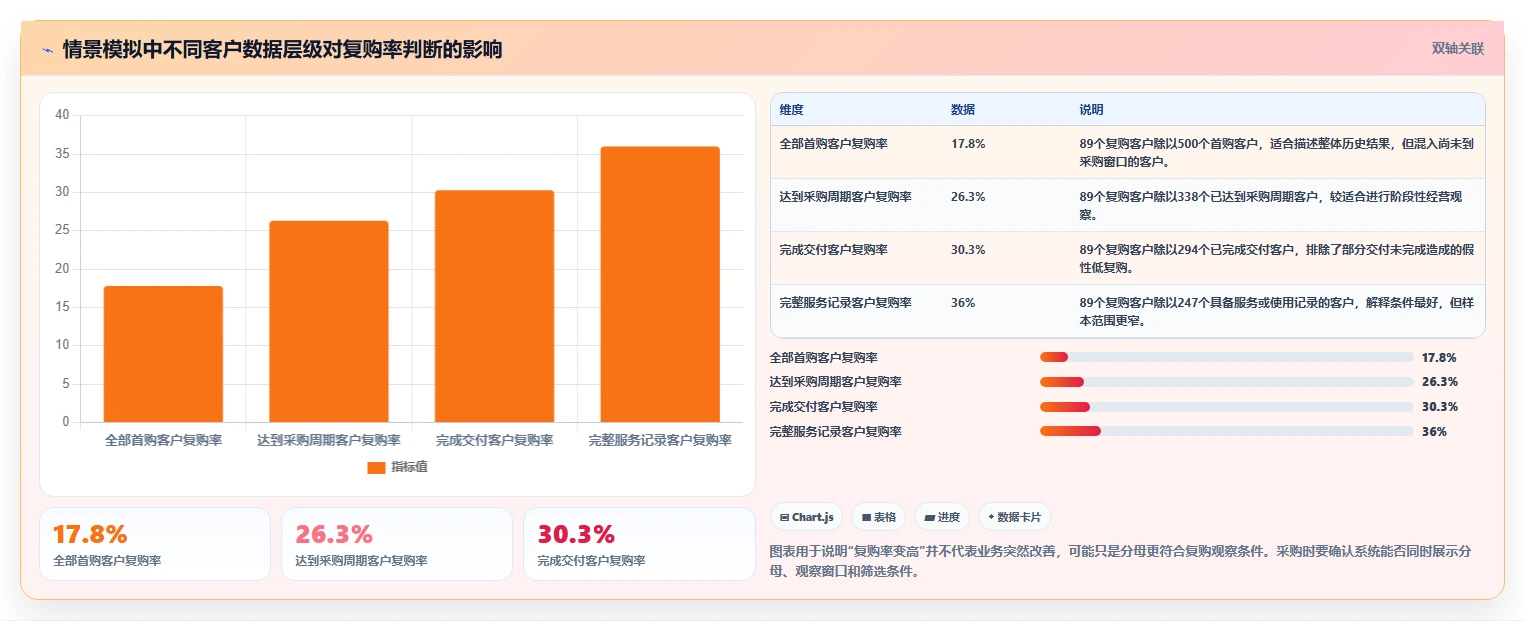1525x621 pixels.
Task: Click 达到采购周期客户复购率 in the table's 维度 column
Action: coord(845,197)
